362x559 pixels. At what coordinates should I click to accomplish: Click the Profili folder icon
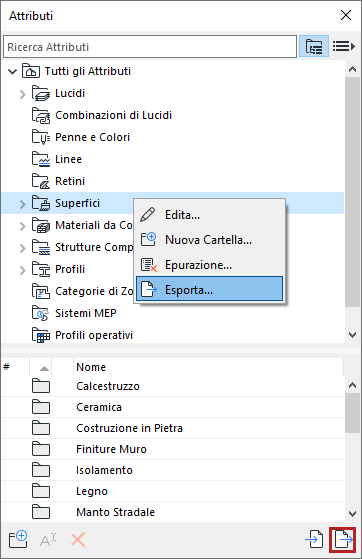click(x=41, y=270)
